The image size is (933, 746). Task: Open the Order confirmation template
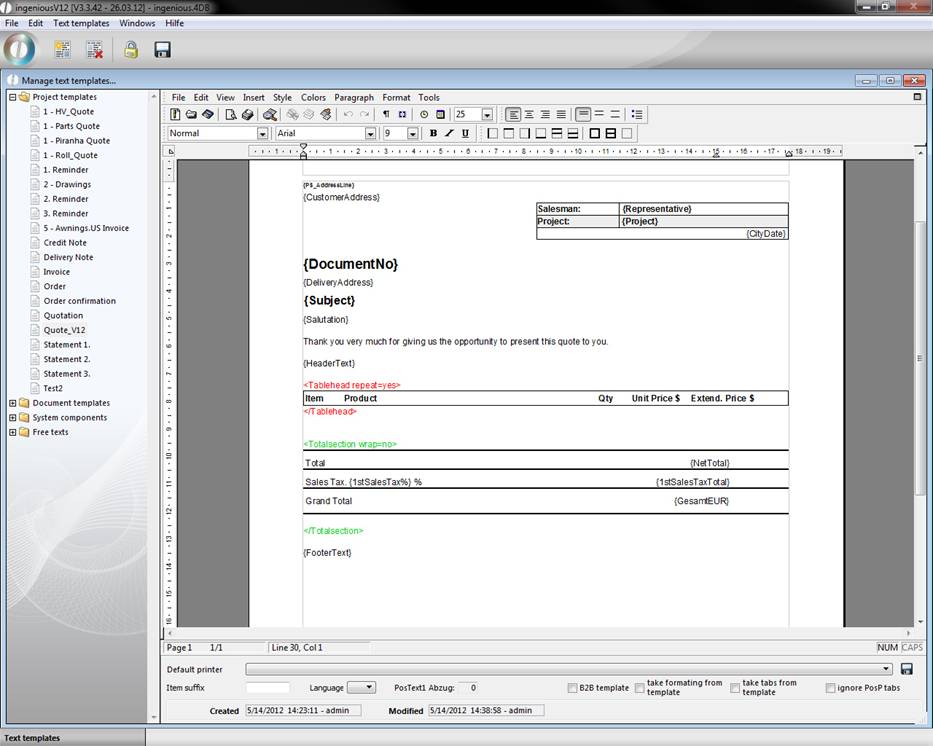(79, 301)
